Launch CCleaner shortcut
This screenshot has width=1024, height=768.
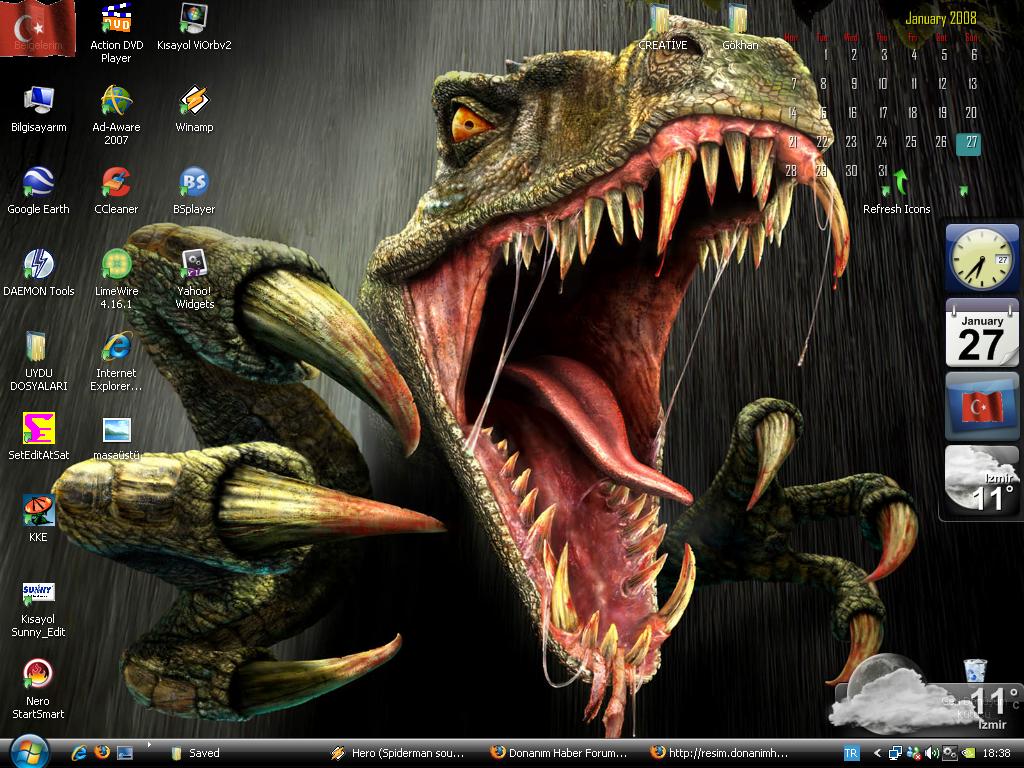pos(116,191)
